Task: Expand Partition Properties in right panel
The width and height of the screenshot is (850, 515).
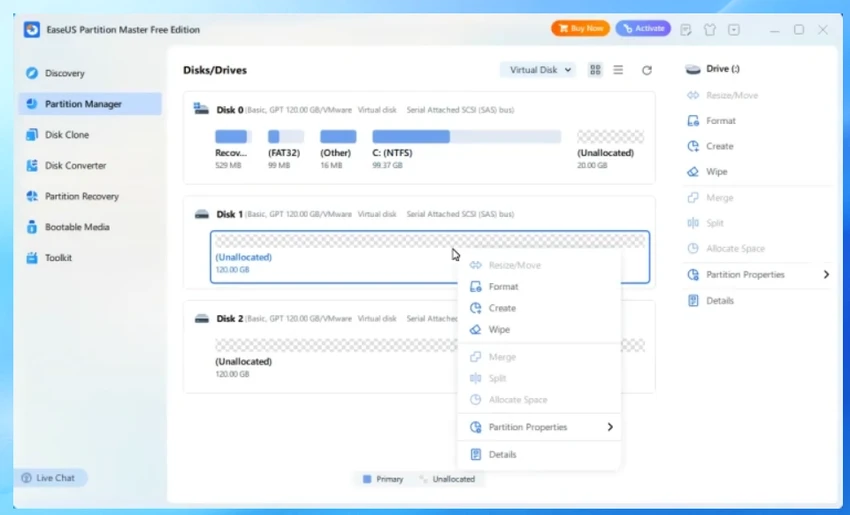Action: [758, 275]
